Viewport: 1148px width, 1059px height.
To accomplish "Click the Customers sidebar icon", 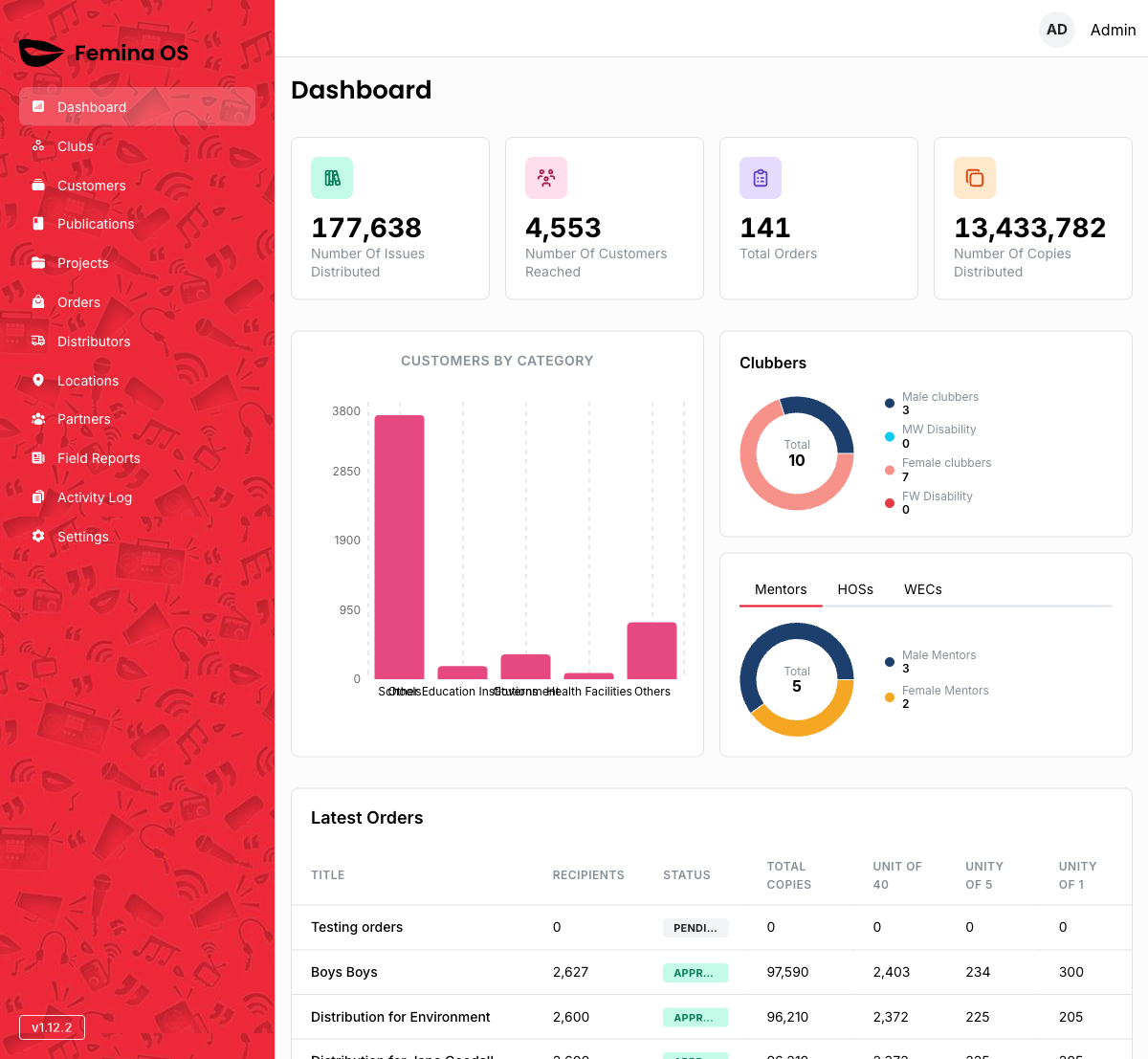I will (x=38, y=186).
